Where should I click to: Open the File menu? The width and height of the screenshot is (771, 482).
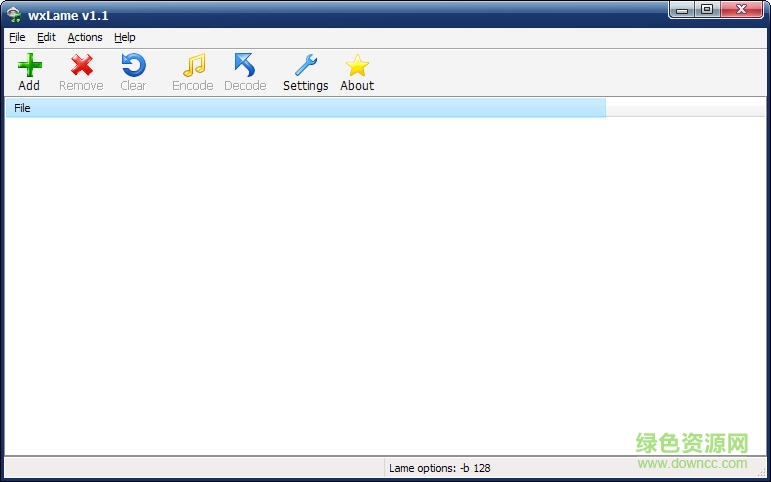pos(17,37)
